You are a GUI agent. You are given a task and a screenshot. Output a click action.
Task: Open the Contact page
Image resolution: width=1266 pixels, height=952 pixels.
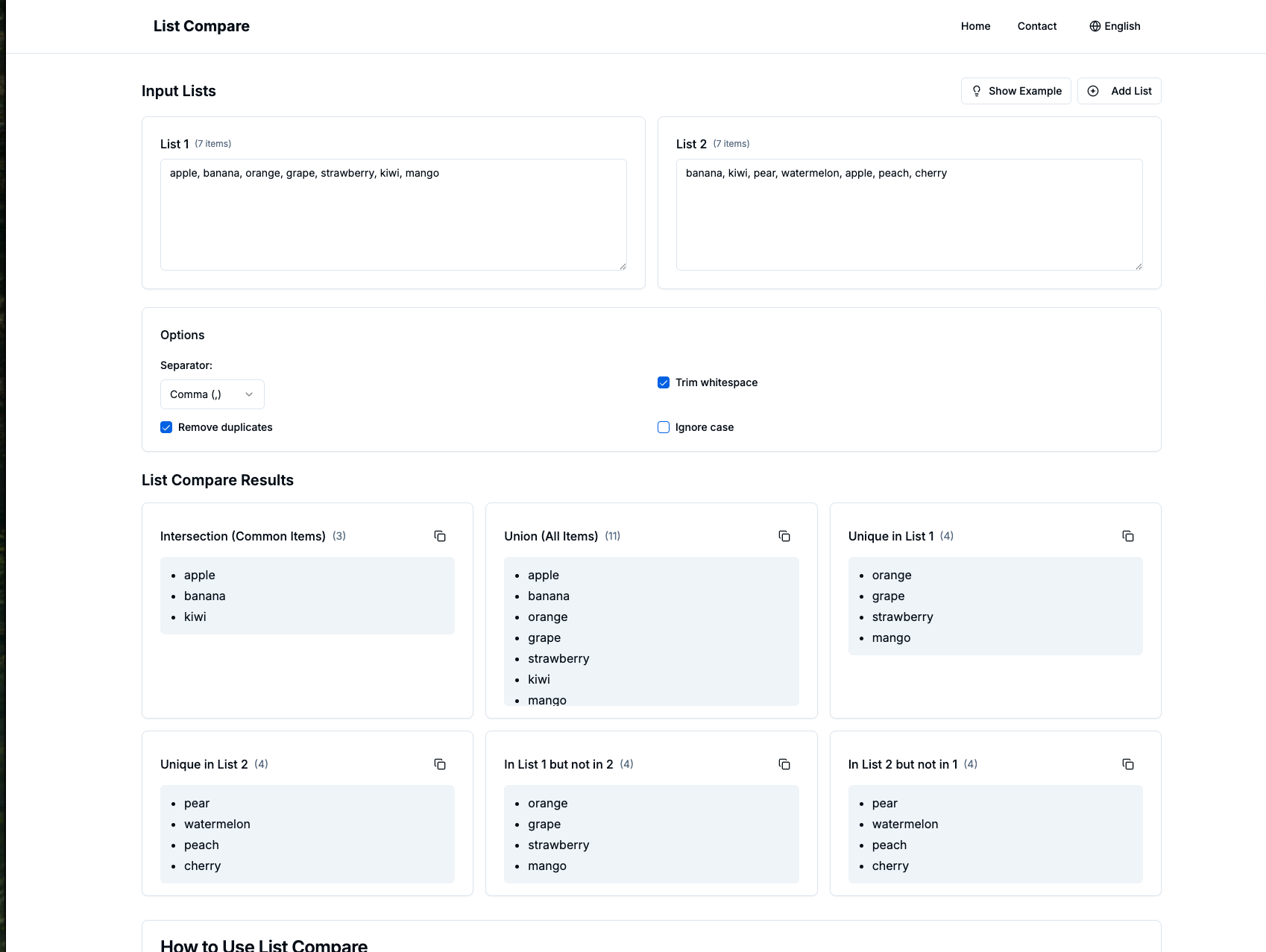[1037, 26]
